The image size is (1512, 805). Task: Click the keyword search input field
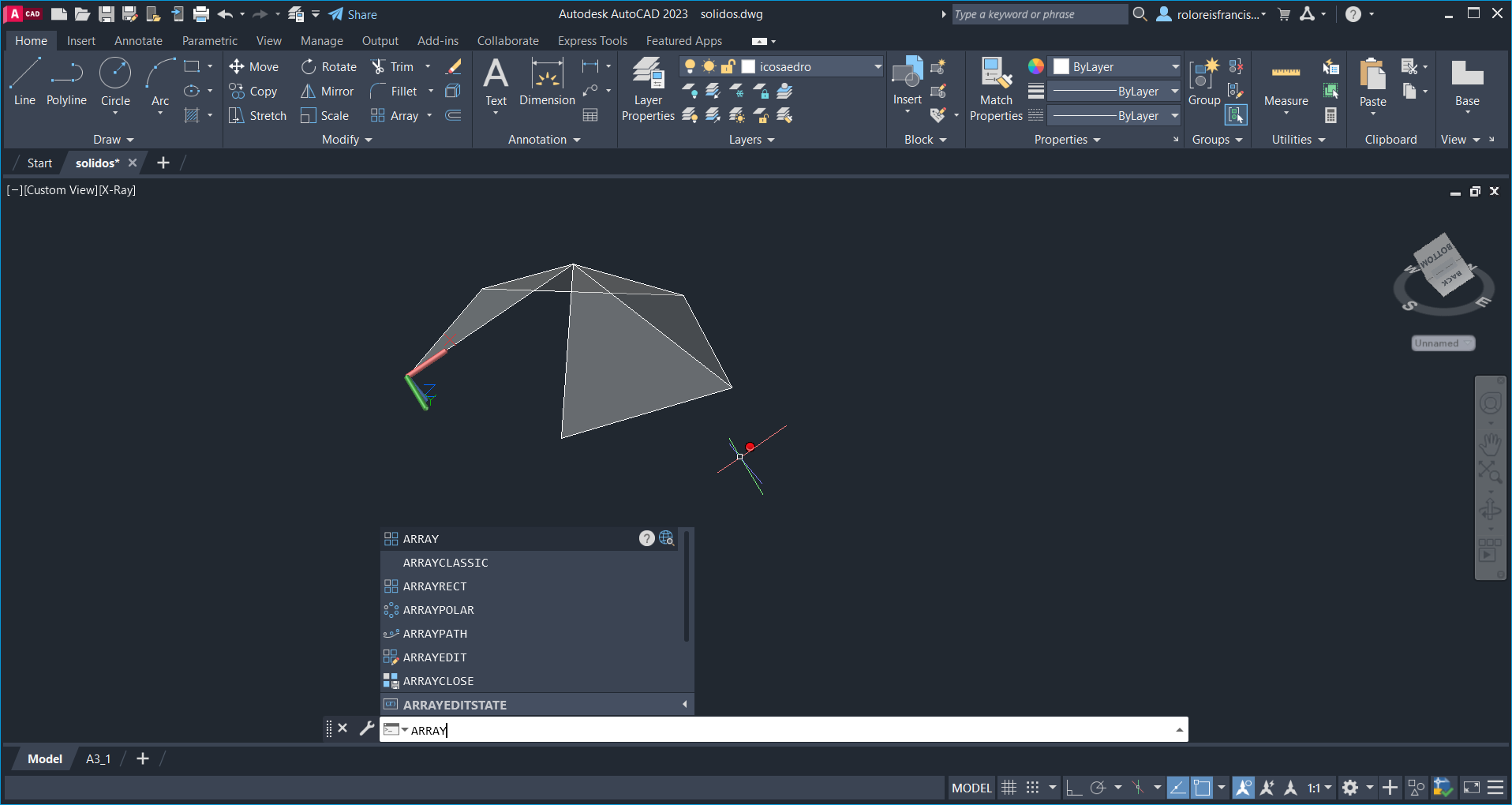pyautogui.click(x=1039, y=14)
